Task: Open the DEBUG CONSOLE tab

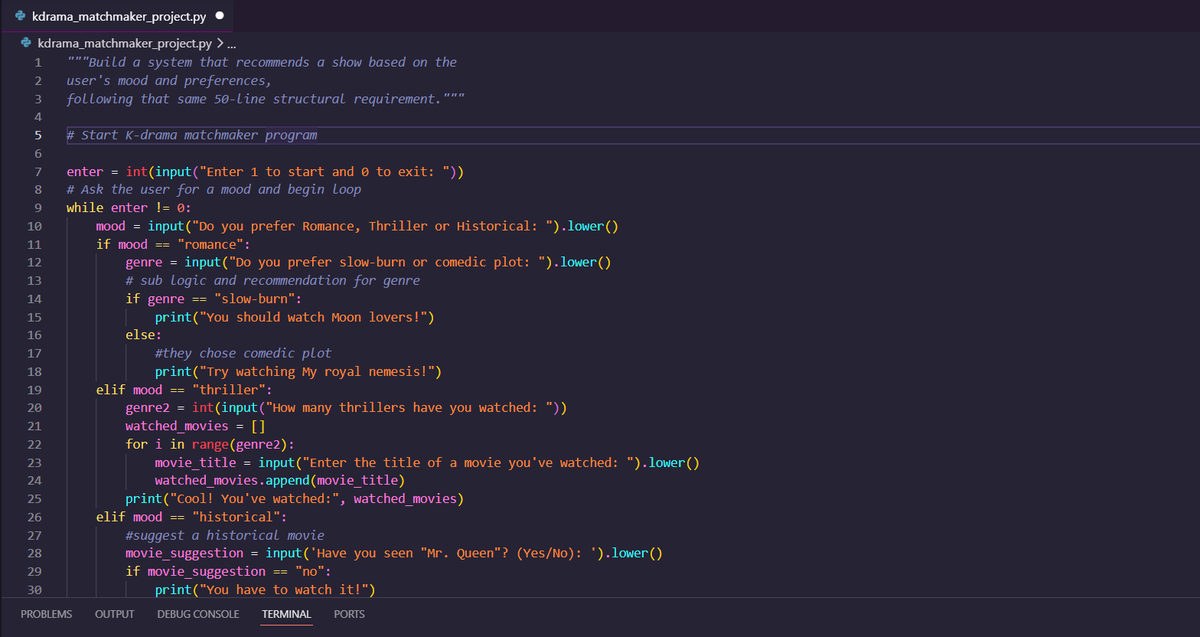Action: click(x=198, y=614)
